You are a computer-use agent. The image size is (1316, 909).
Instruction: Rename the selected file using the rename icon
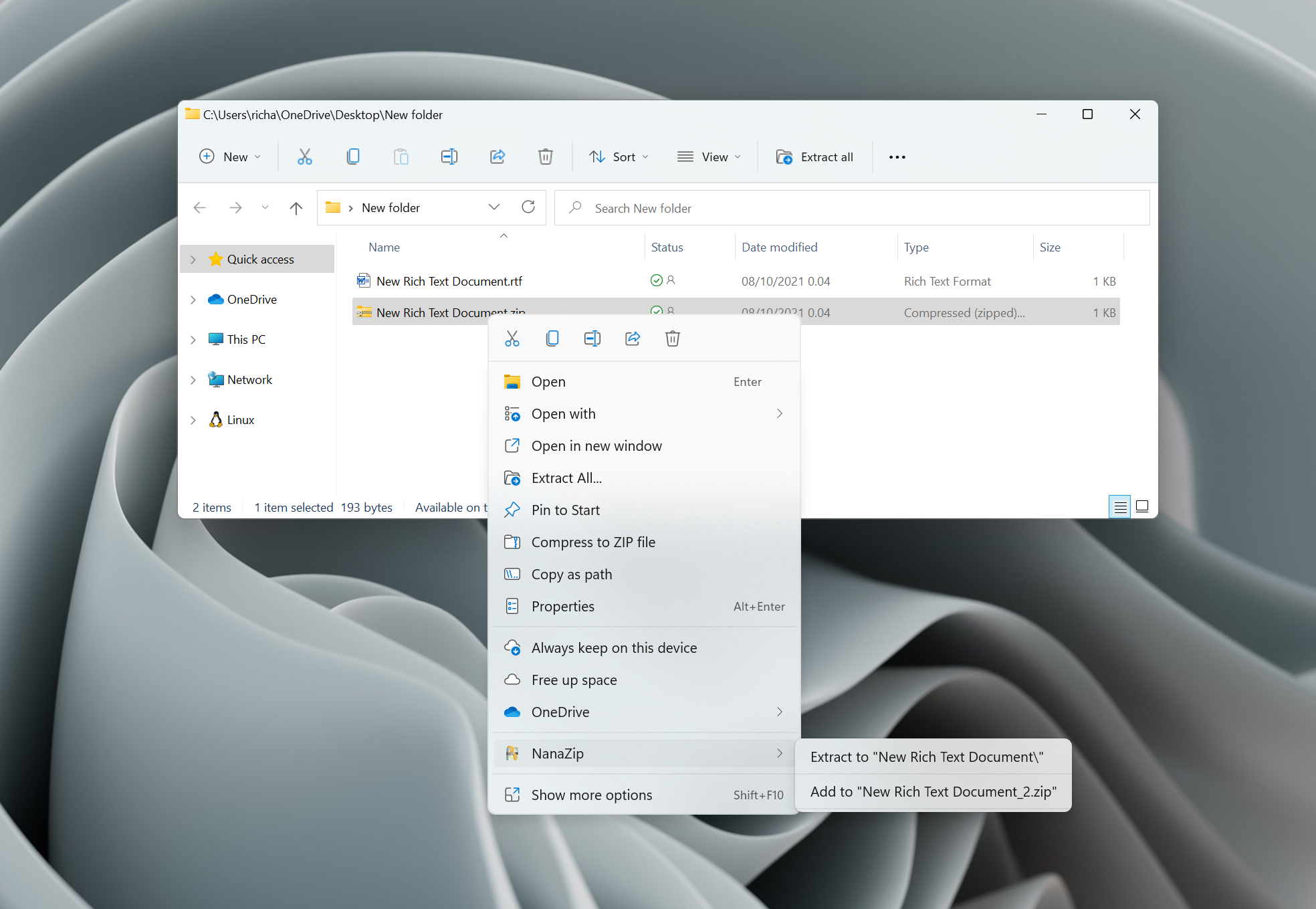click(449, 157)
